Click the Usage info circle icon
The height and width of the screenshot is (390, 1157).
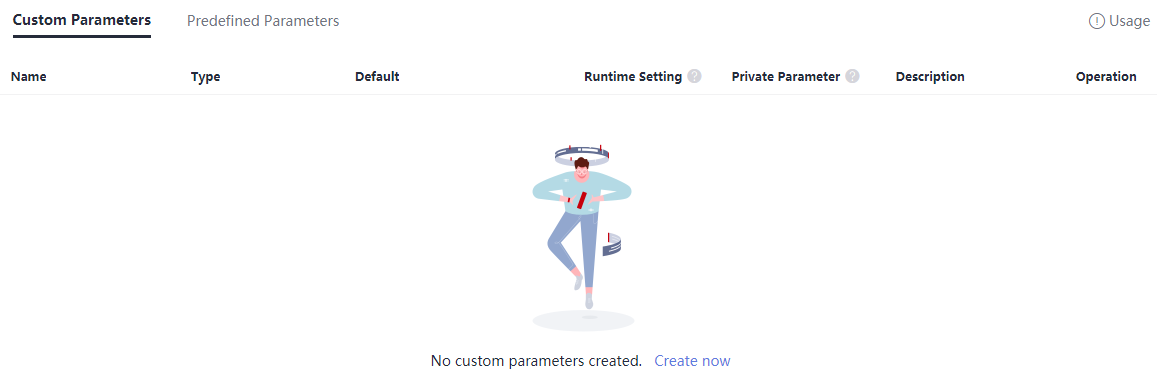(x=1096, y=21)
